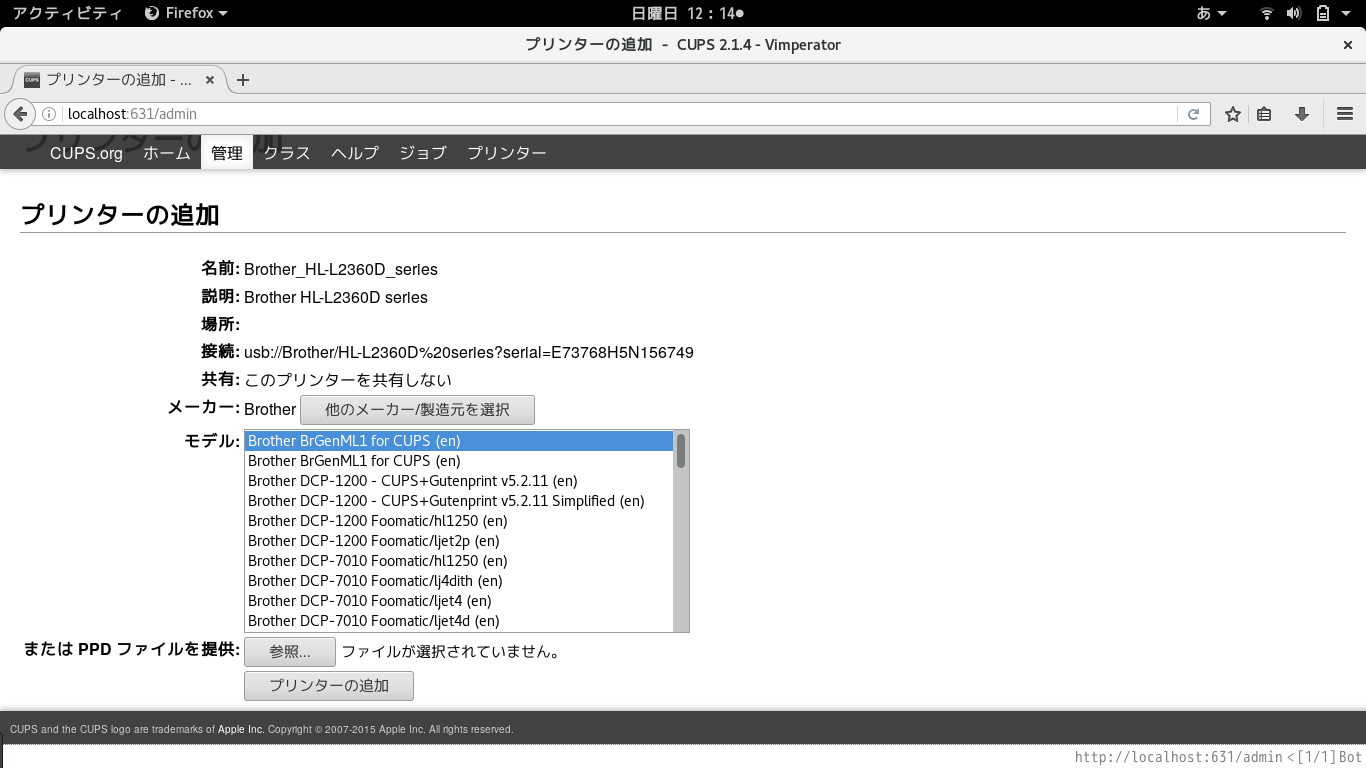This screenshot has width=1366, height=768.
Task: Open the ヘルプ tab
Action: point(355,153)
